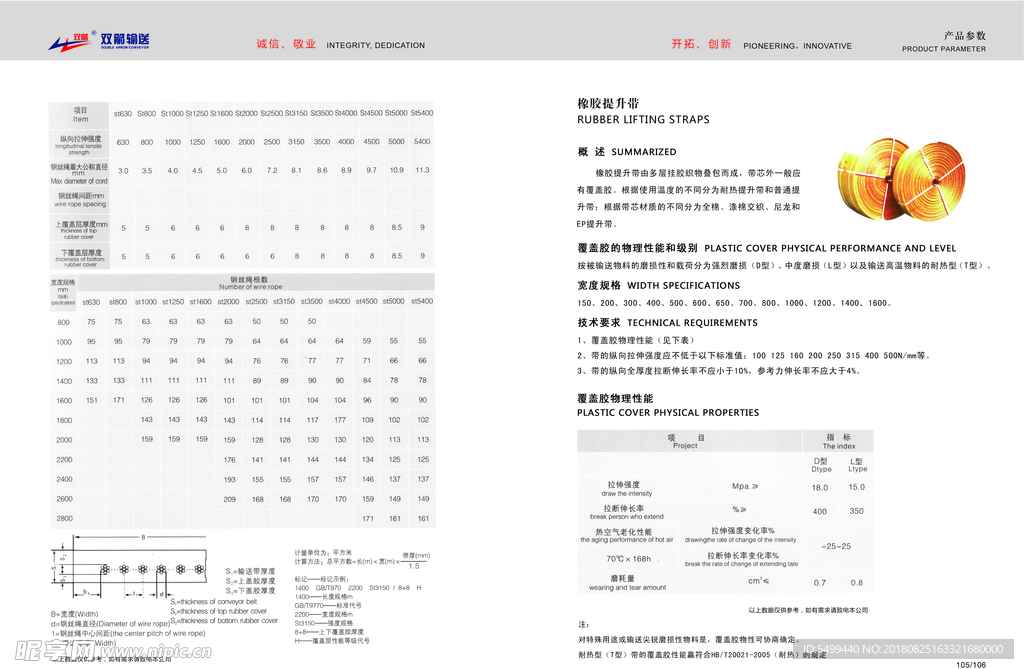Image resolution: width=1024 pixels, height=669 pixels.
Task: Click the St5400 column header in top table
Action: click(x=421, y=113)
